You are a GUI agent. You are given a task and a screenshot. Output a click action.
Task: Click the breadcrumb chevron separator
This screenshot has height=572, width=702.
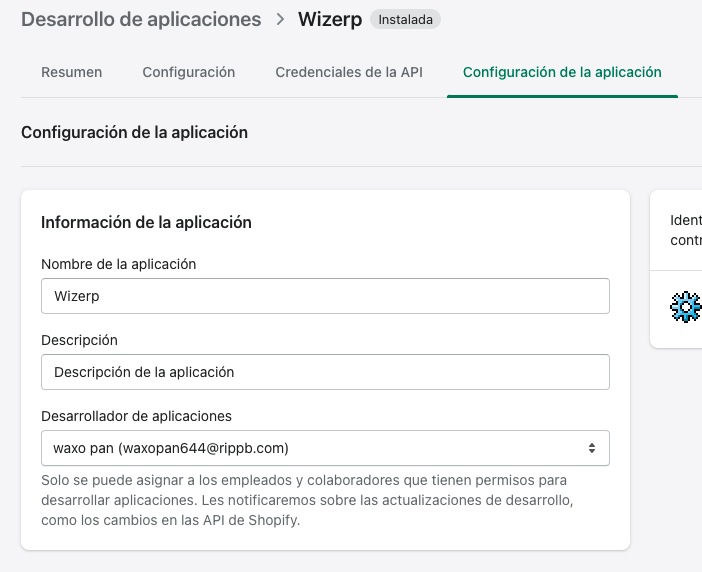point(280,19)
